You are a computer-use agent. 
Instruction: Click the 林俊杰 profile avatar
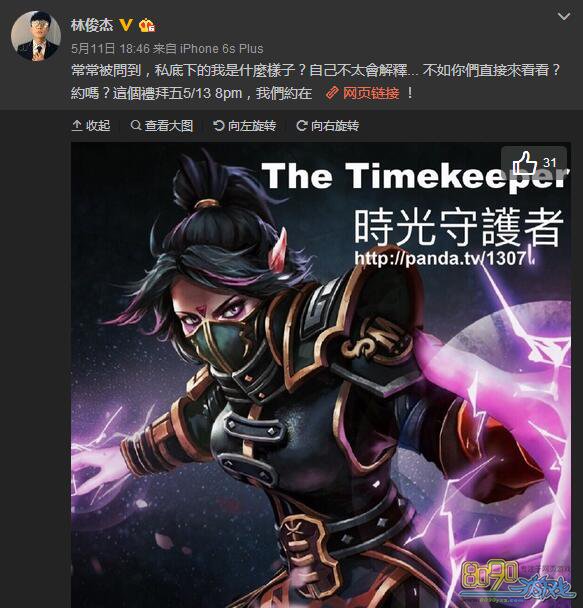pyautogui.click(x=36, y=36)
